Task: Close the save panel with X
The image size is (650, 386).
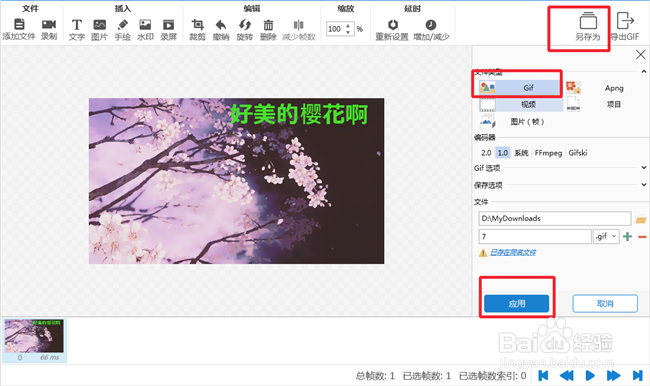Action: click(640, 54)
